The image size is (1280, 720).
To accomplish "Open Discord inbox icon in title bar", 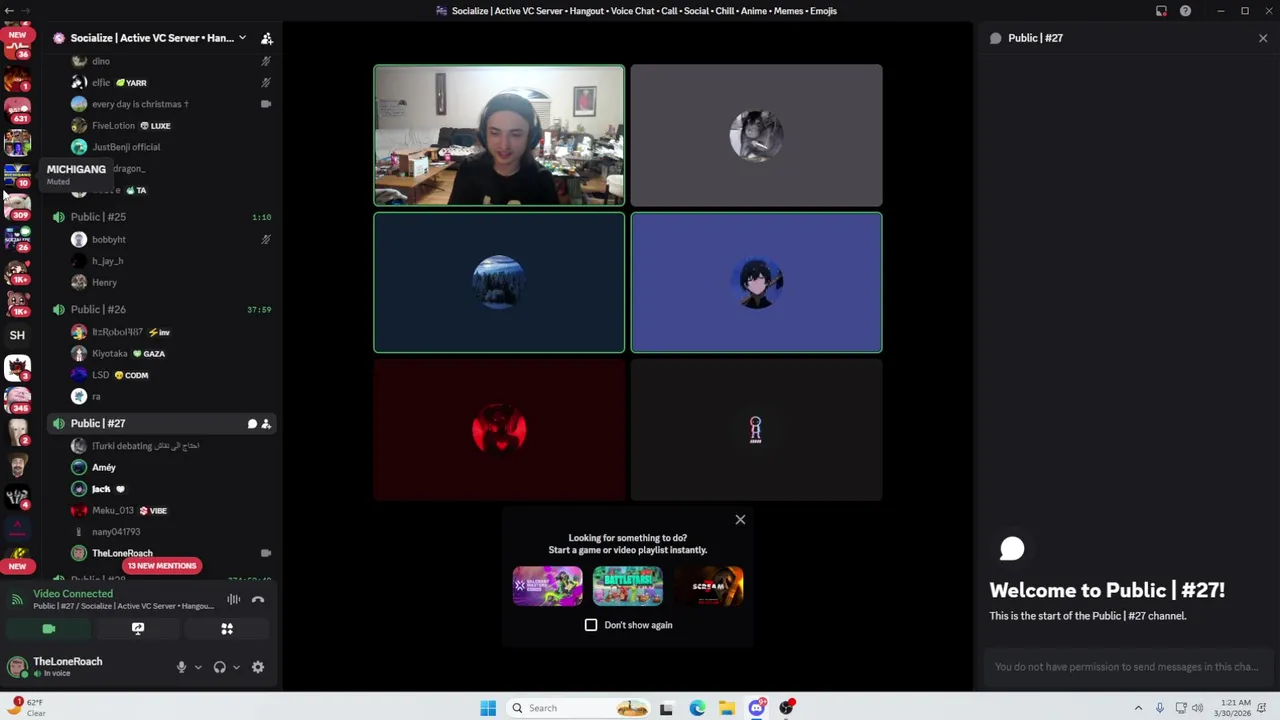I will pyautogui.click(x=1161, y=11).
